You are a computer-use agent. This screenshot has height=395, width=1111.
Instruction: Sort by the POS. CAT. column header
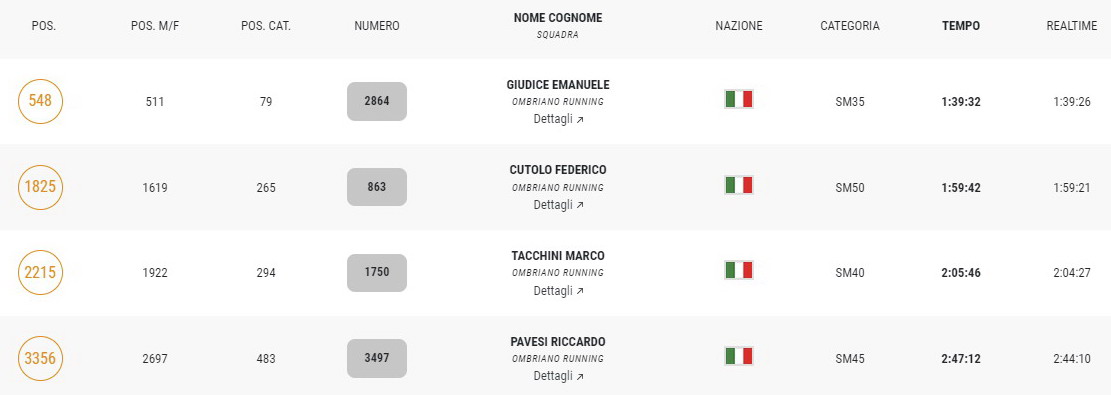click(x=266, y=26)
